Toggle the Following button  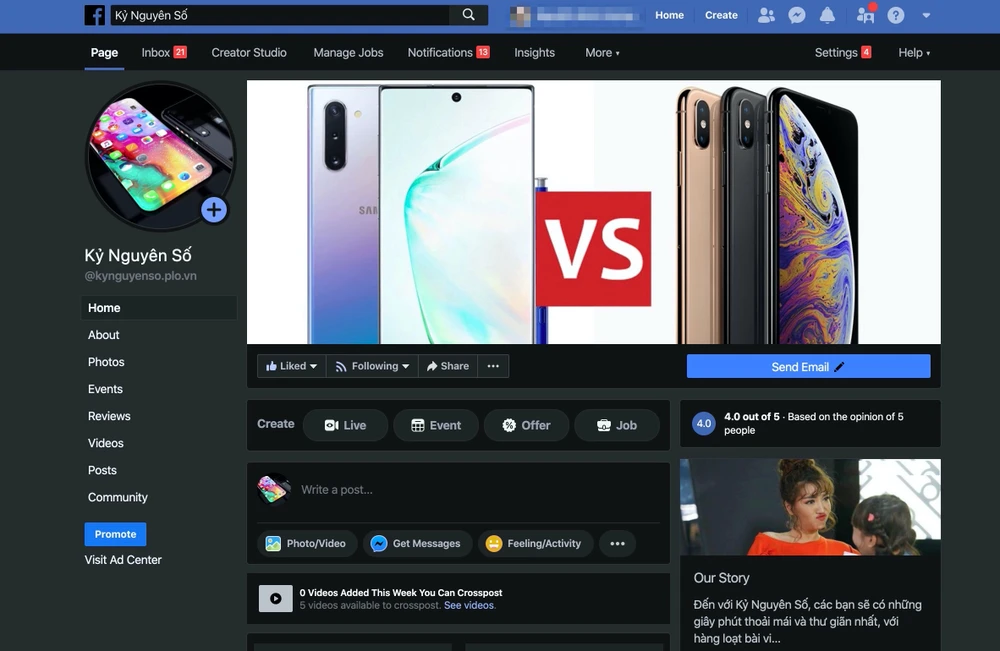(372, 366)
